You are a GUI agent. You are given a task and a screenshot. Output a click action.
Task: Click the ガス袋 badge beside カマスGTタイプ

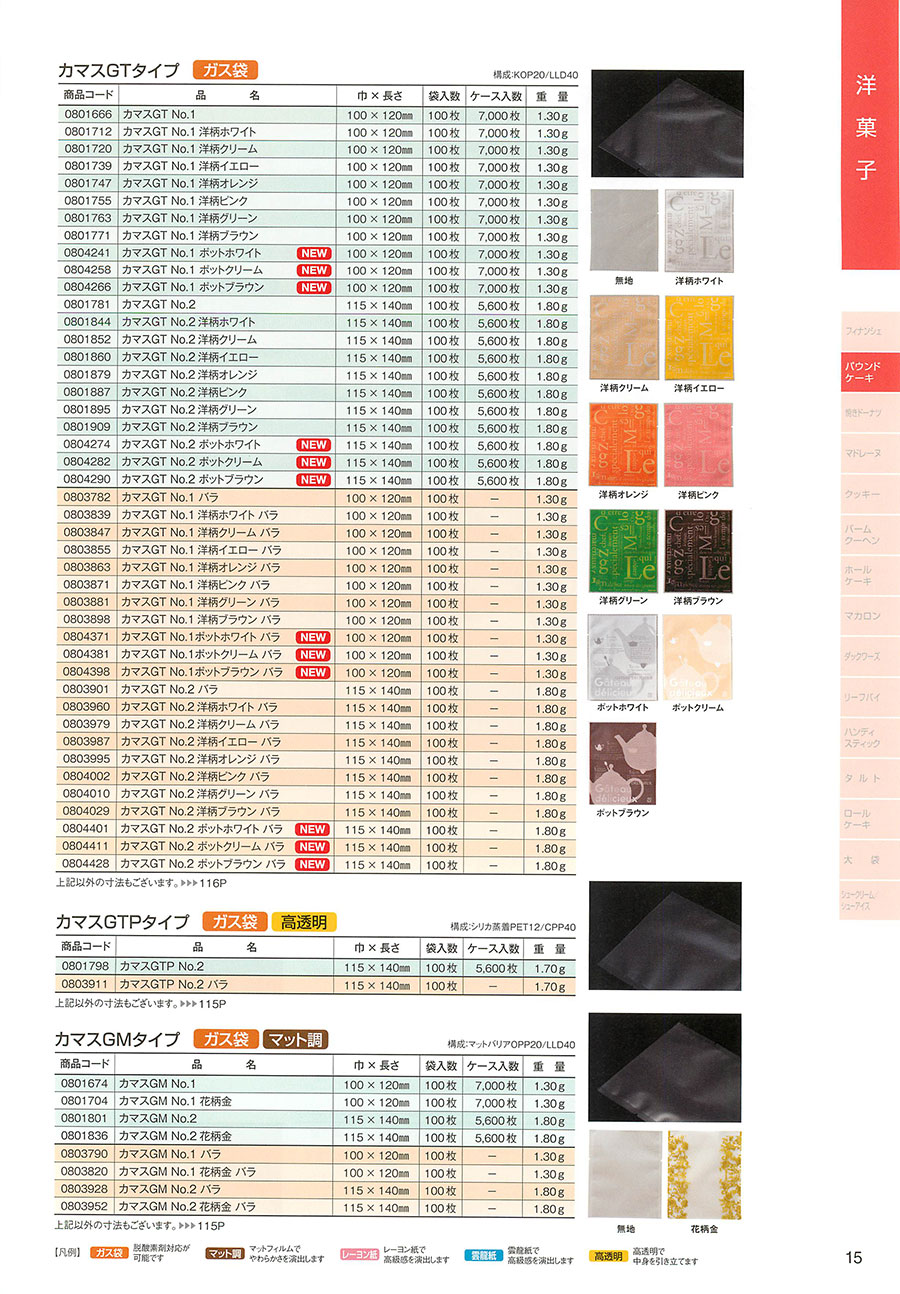pos(226,70)
